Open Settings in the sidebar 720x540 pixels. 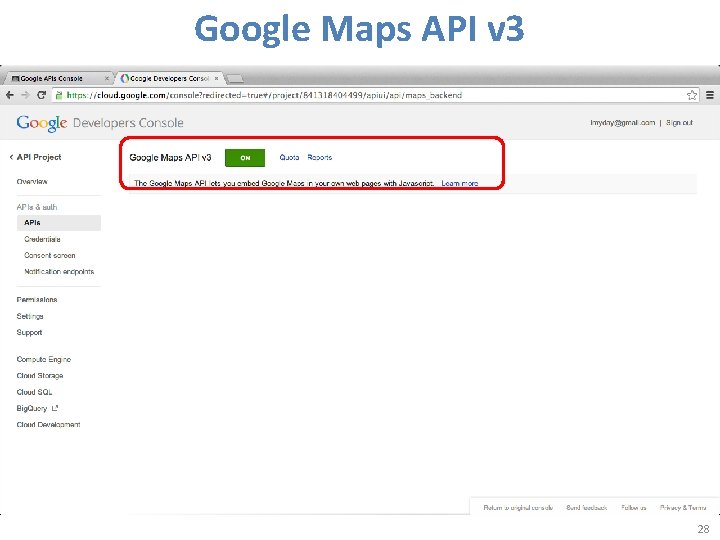30,316
